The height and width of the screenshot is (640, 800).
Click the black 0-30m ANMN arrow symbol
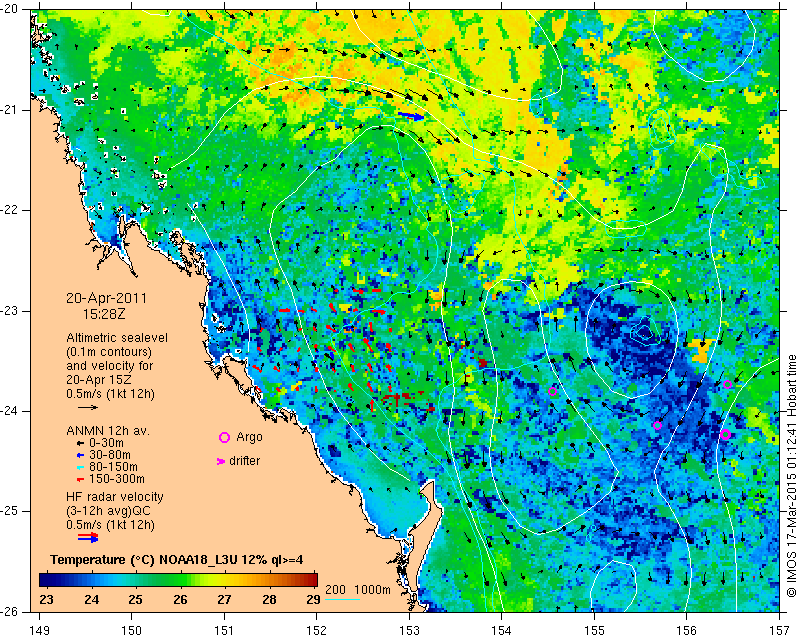[x=80, y=444]
